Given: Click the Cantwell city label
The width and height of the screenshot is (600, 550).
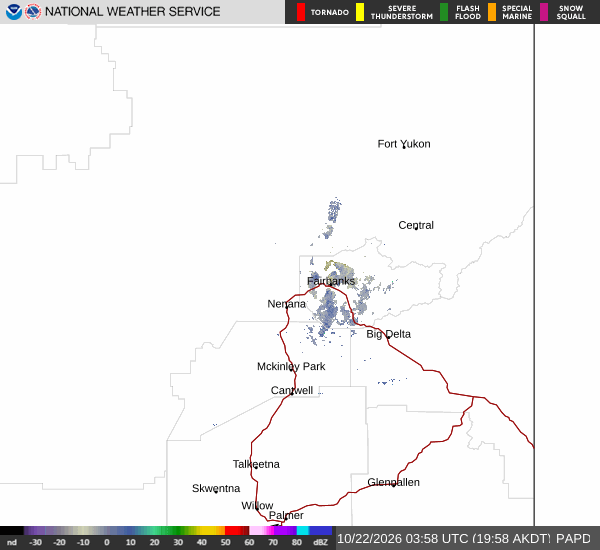Looking at the screenshot, I should [292, 390].
